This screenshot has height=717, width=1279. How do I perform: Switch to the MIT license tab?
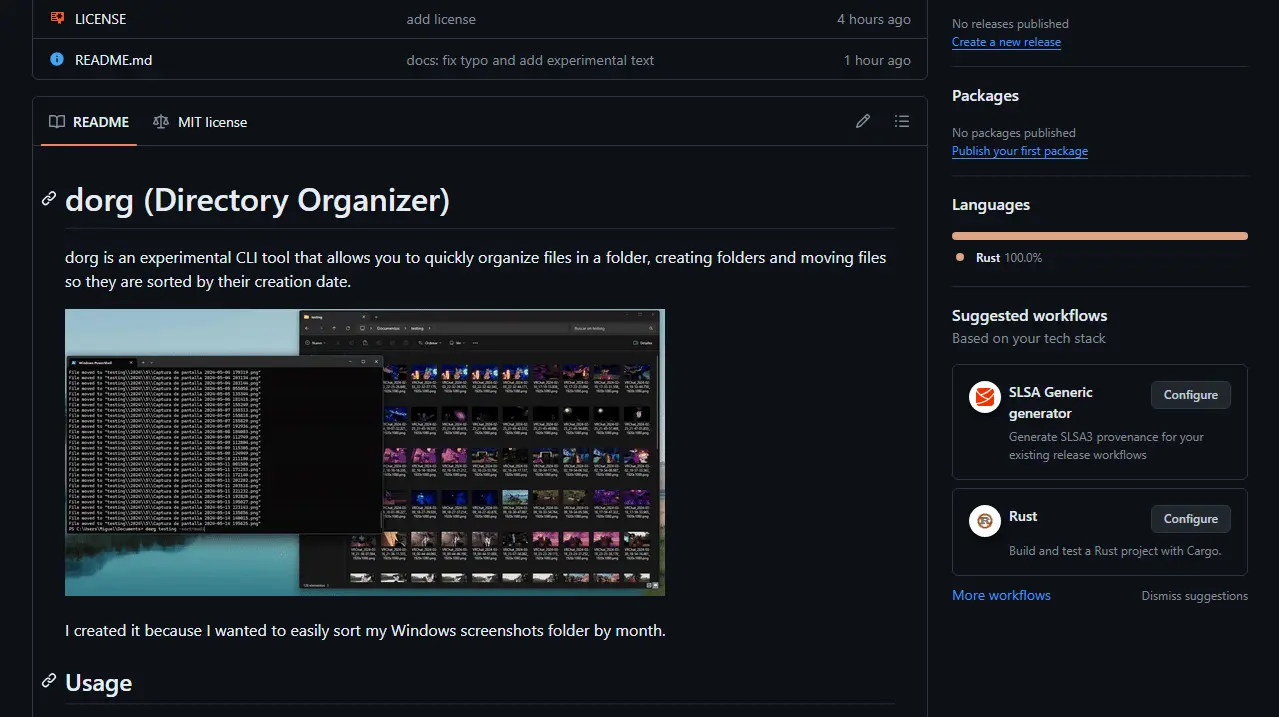tap(200, 122)
